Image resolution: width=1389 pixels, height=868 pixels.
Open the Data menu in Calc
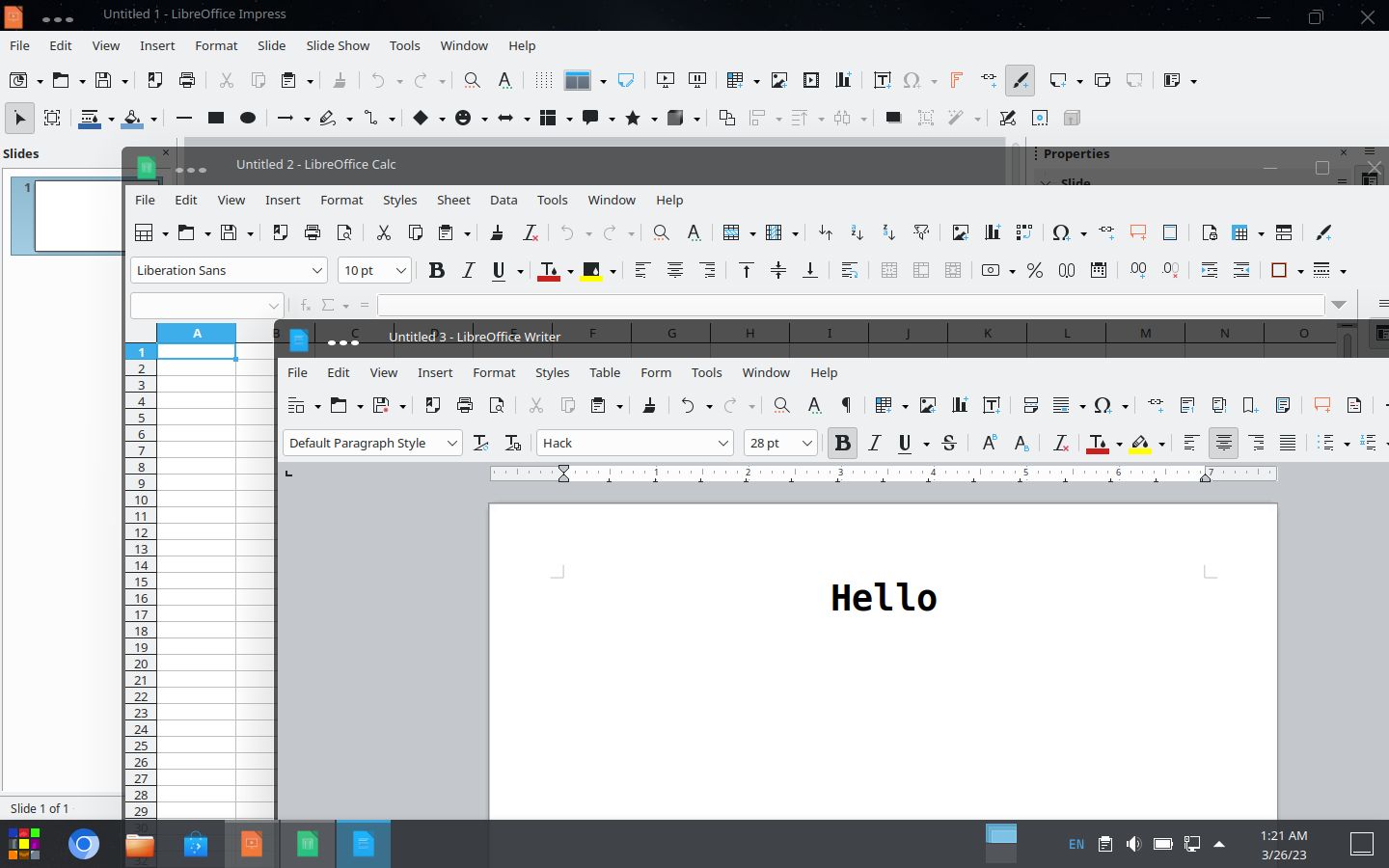504,200
